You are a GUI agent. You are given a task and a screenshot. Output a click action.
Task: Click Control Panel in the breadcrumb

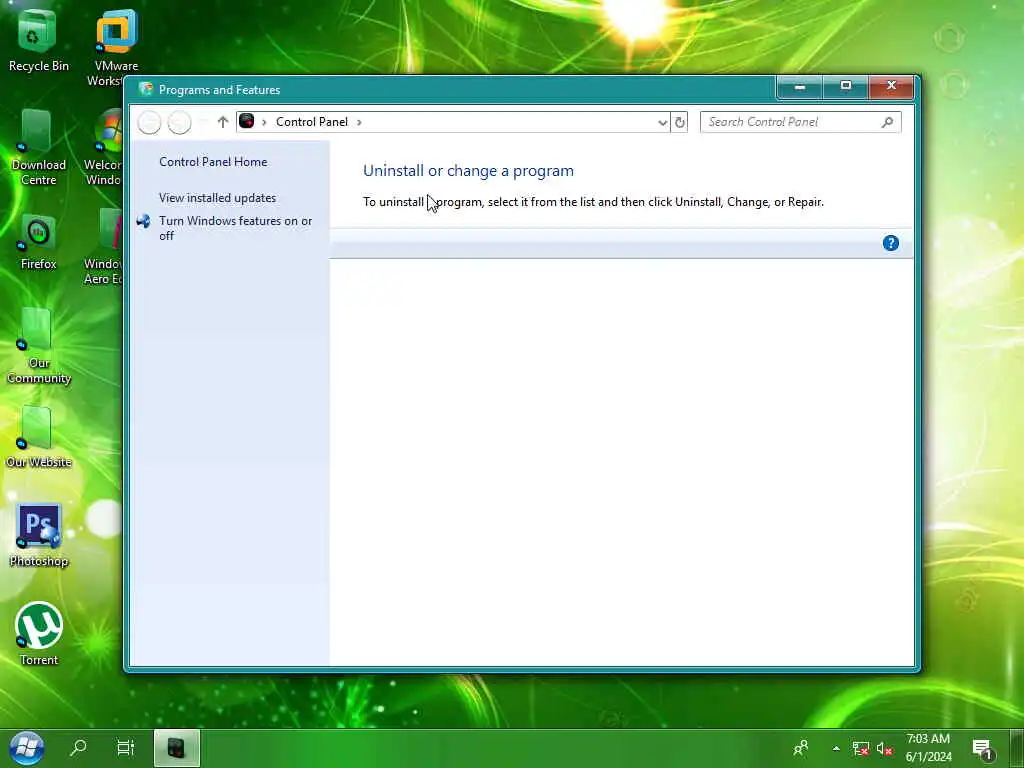(x=312, y=122)
